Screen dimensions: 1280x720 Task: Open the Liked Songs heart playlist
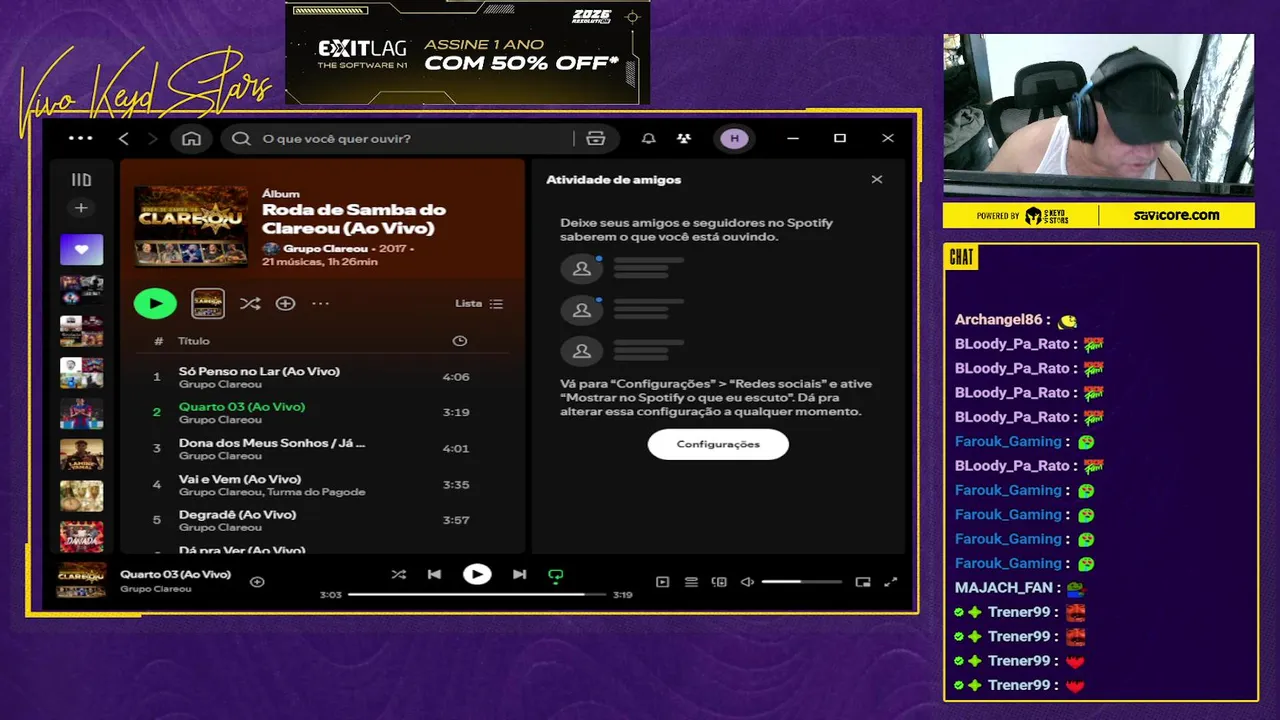coord(81,249)
